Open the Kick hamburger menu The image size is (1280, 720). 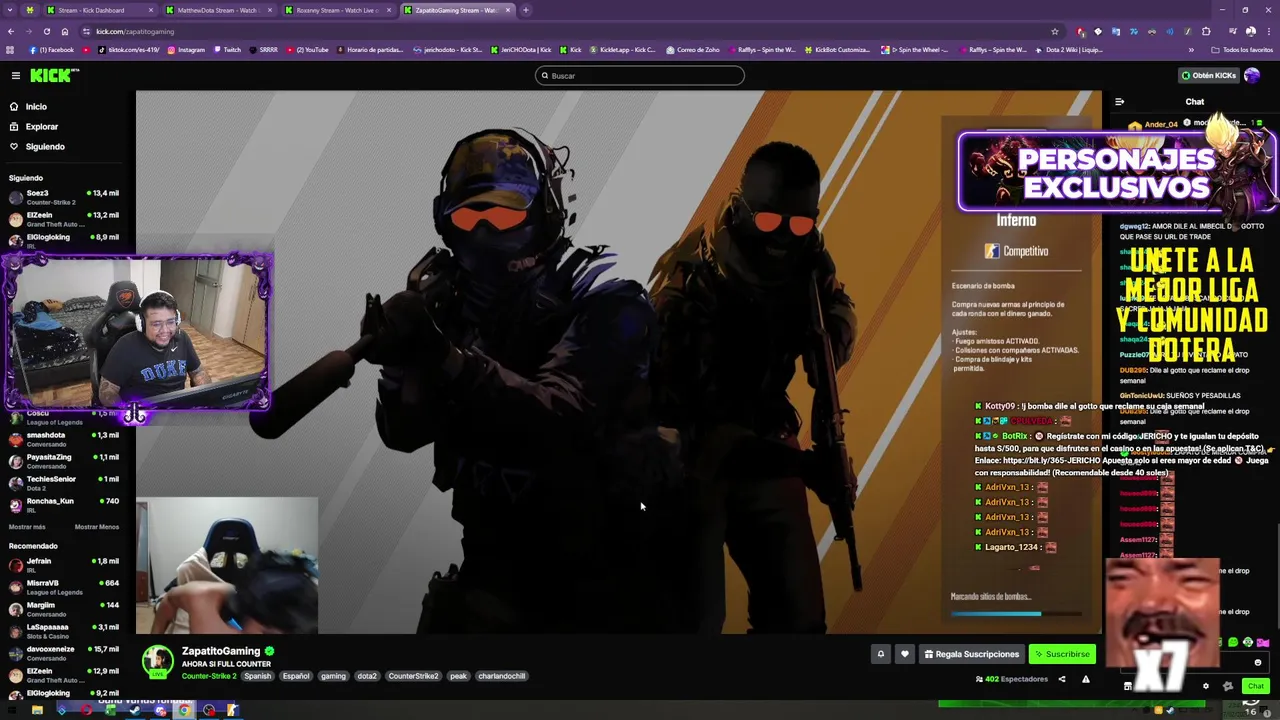coord(15,75)
